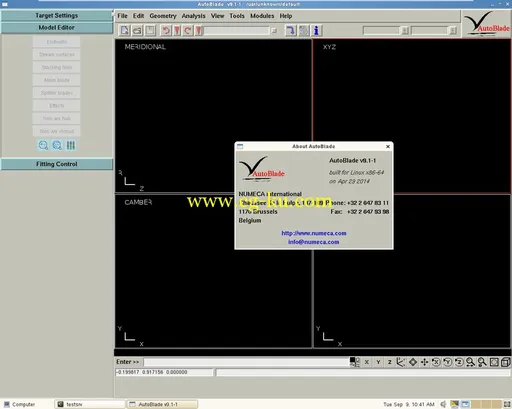Select the Y axis view button
The height and width of the screenshot is (409, 512).
coord(378,362)
